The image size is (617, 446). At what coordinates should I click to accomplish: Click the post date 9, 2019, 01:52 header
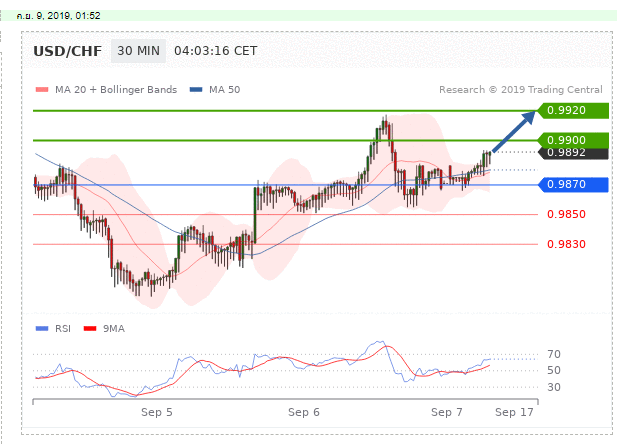tap(59, 16)
